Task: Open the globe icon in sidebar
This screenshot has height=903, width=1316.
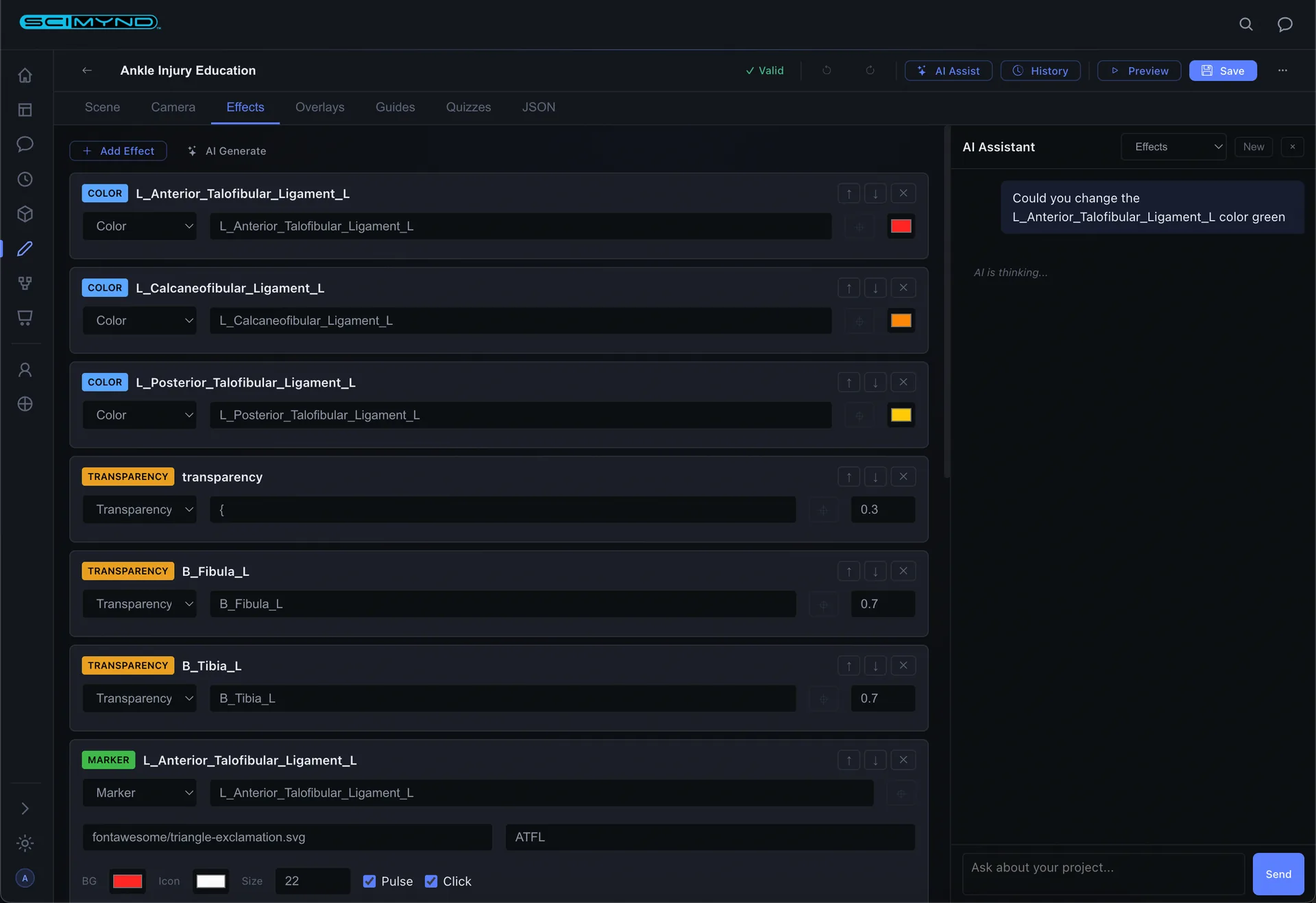Action: tap(25, 404)
